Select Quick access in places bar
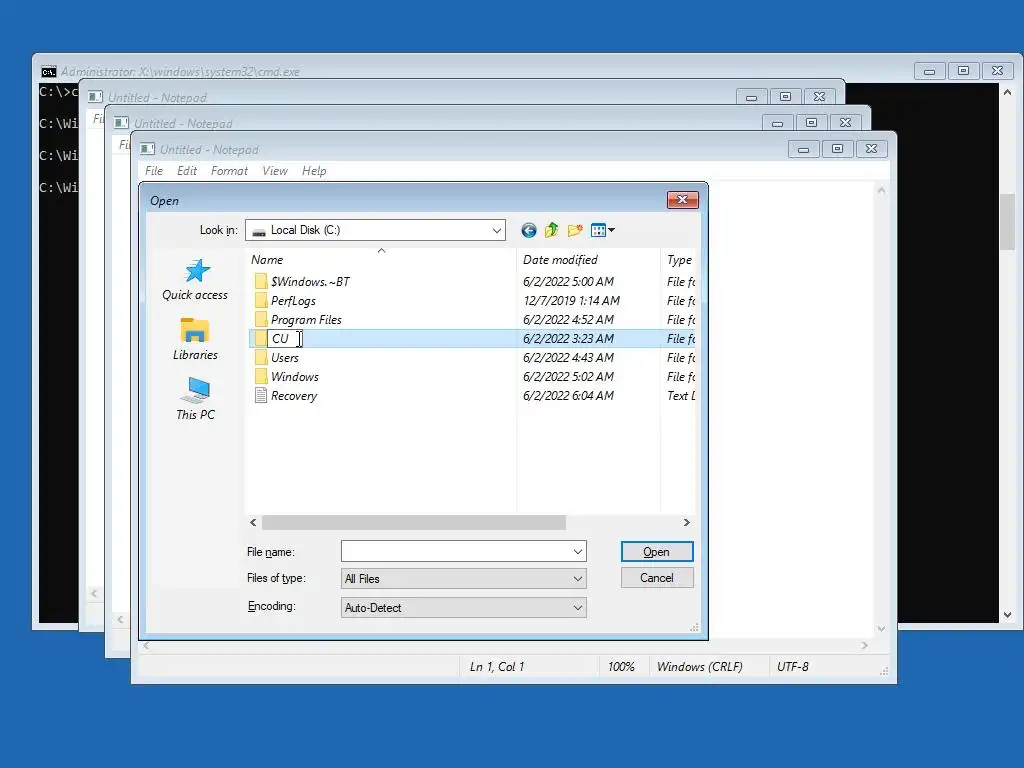The image size is (1024, 768). (x=195, y=280)
